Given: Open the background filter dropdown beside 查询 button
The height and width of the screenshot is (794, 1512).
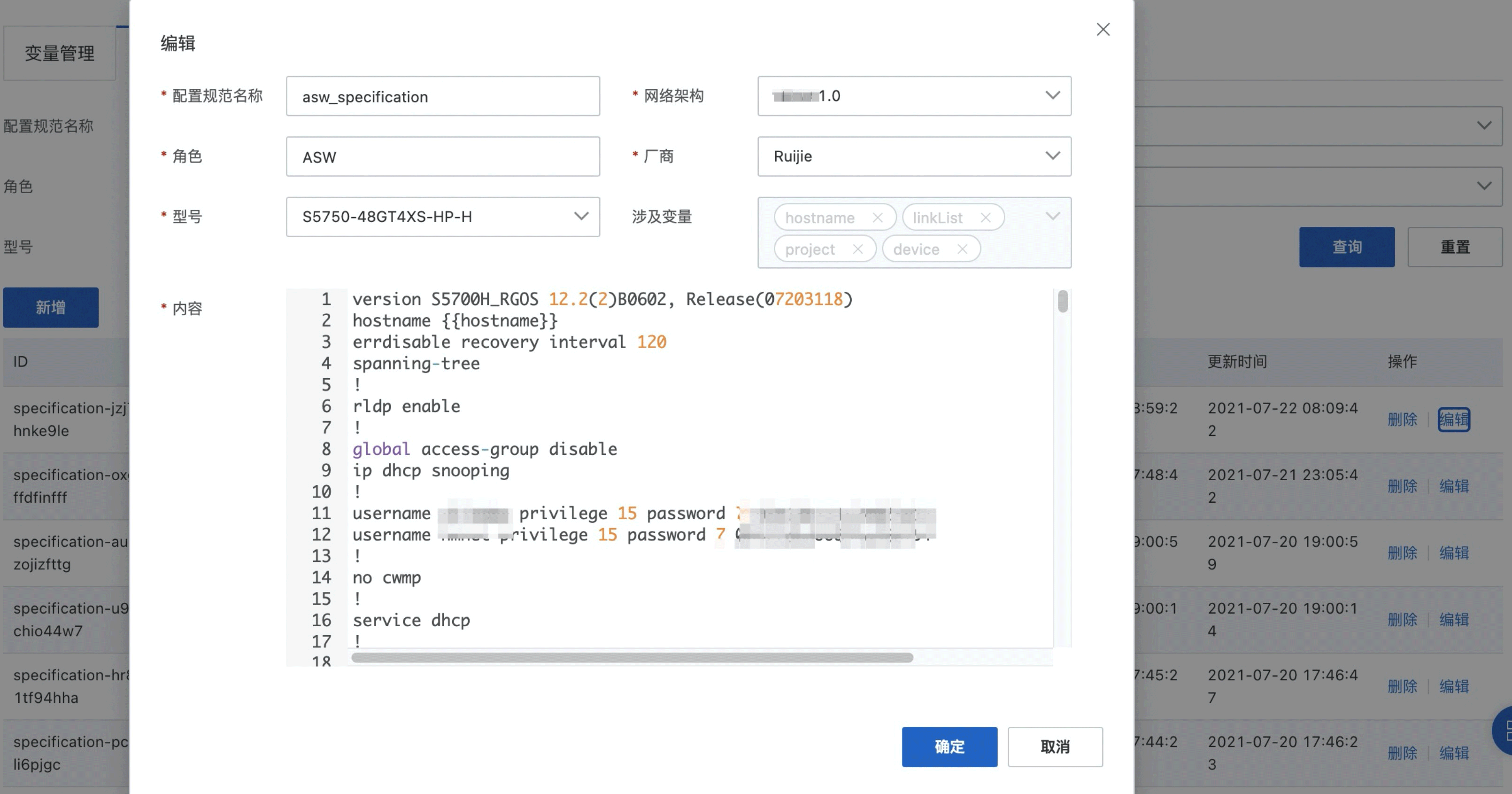Looking at the screenshot, I should point(1484,186).
